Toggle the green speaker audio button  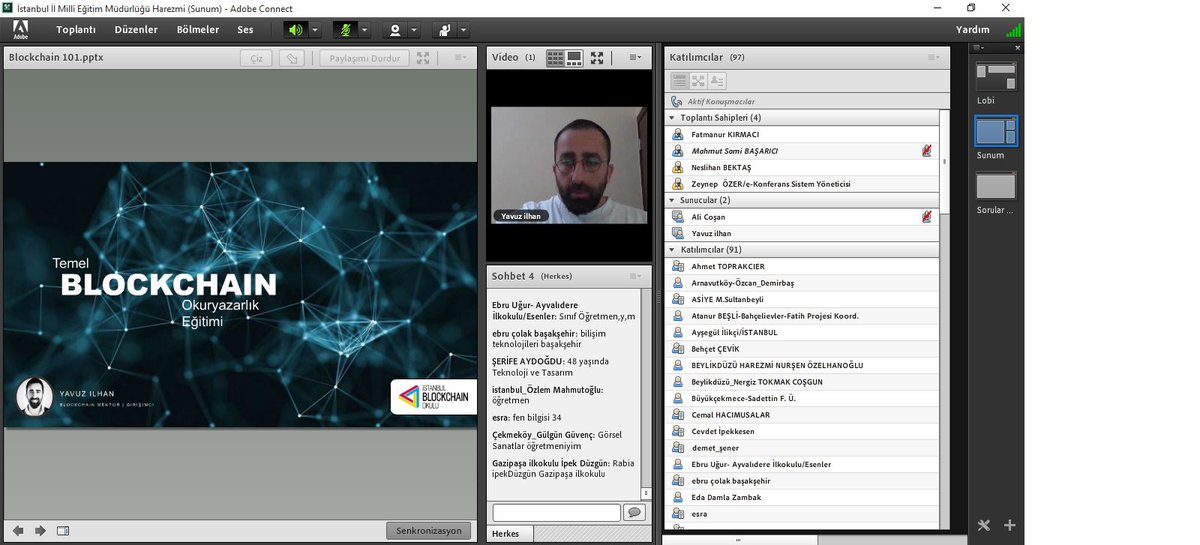coord(295,30)
